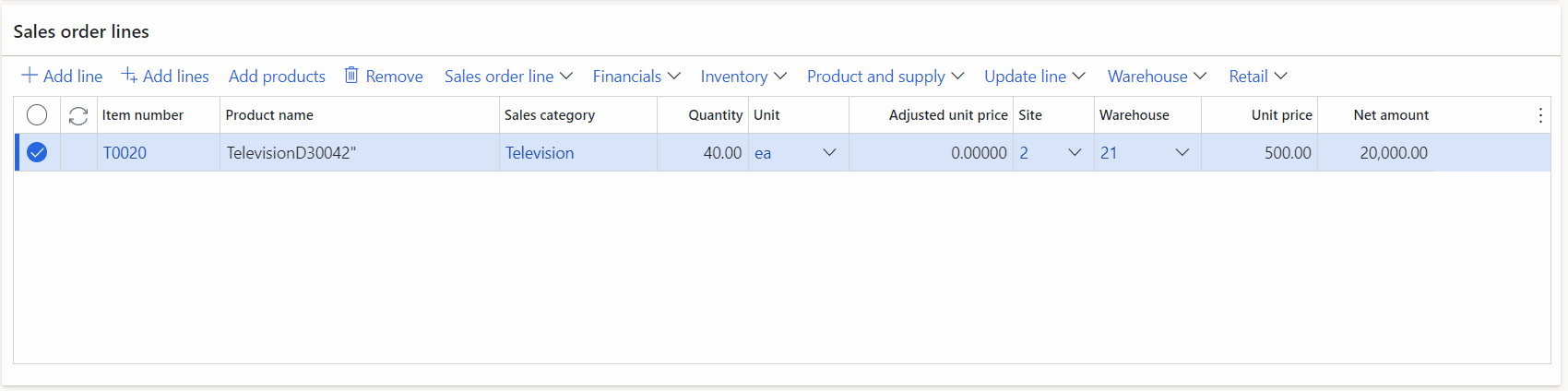1568x391 pixels.
Task: Click the grid refresh icon
Action: click(x=78, y=115)
